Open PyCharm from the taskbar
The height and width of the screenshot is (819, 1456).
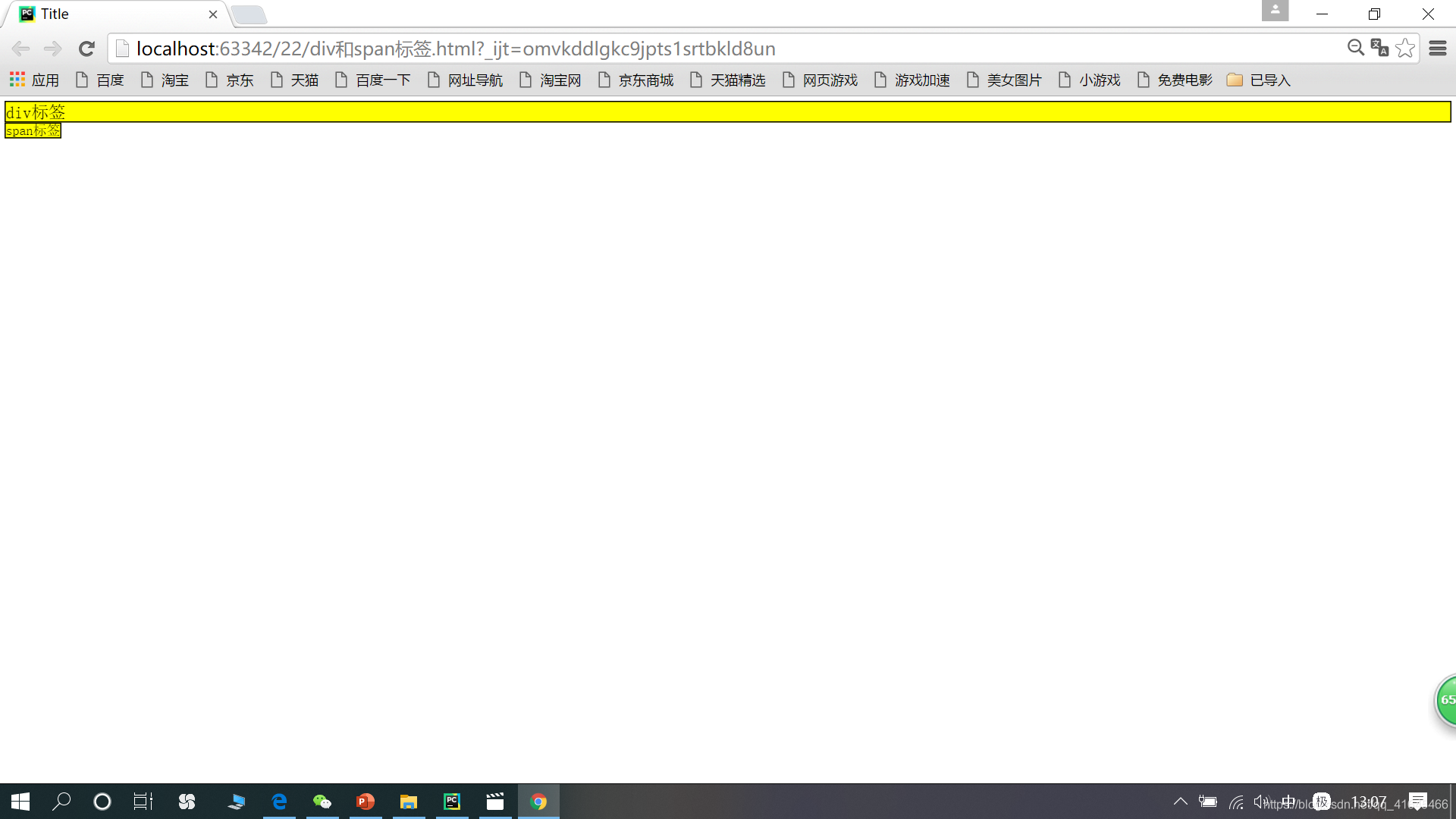pos(452,802)
